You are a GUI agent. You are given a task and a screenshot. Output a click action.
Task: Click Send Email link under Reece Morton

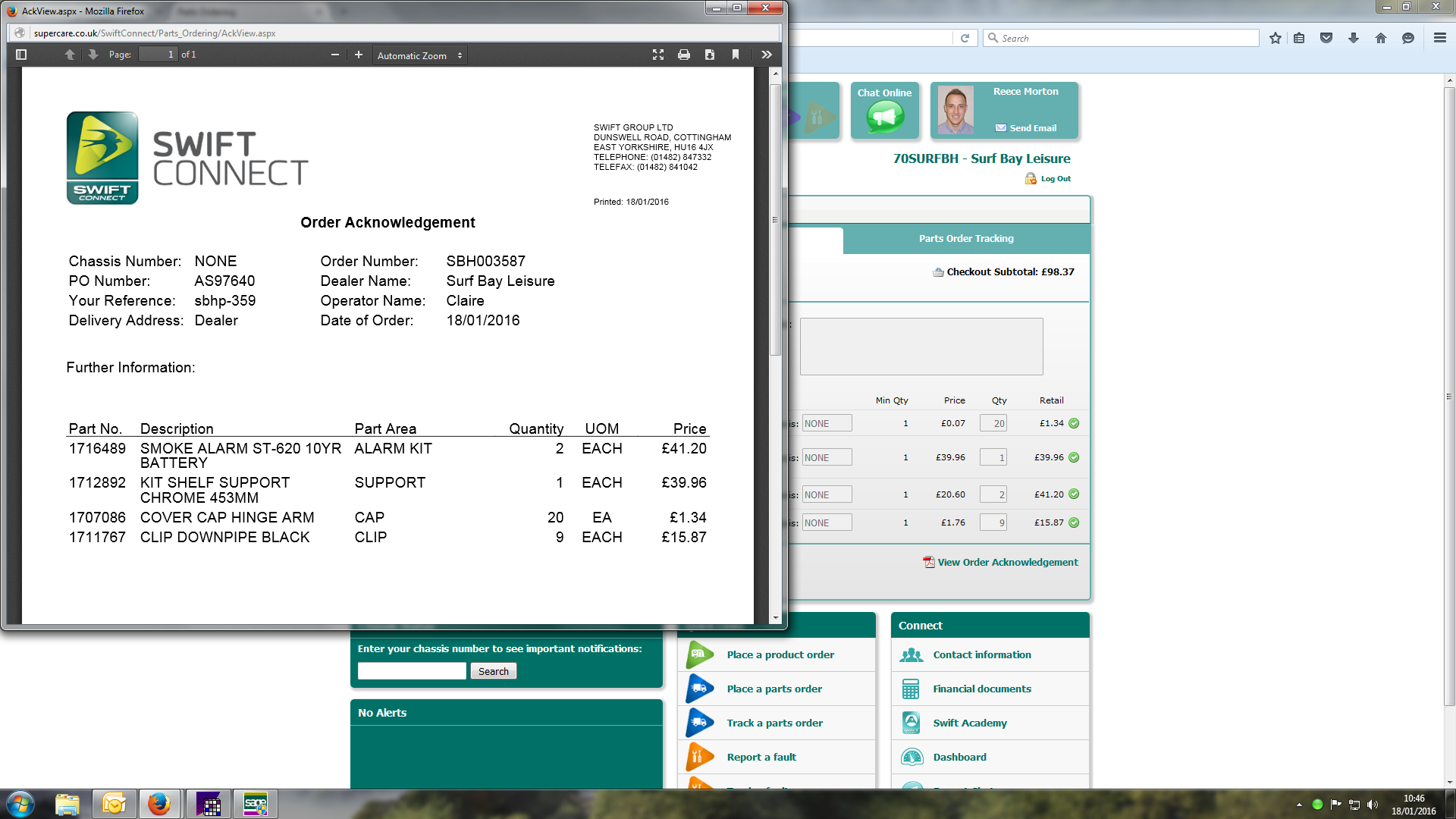[x=1032, y=128]
